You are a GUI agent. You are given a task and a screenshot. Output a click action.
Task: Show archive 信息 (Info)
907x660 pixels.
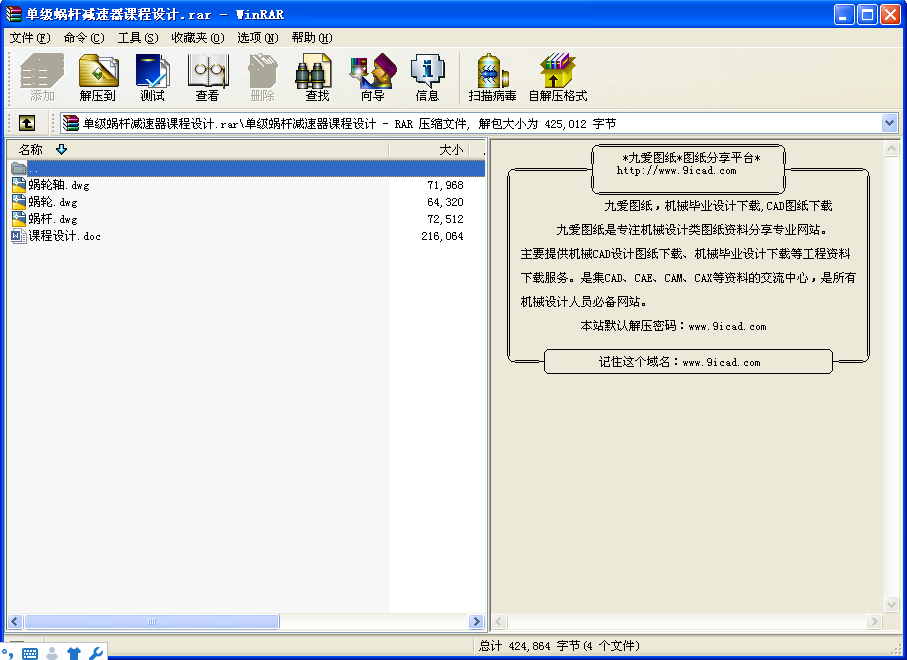pyautogui.click(x=427, y=78)
